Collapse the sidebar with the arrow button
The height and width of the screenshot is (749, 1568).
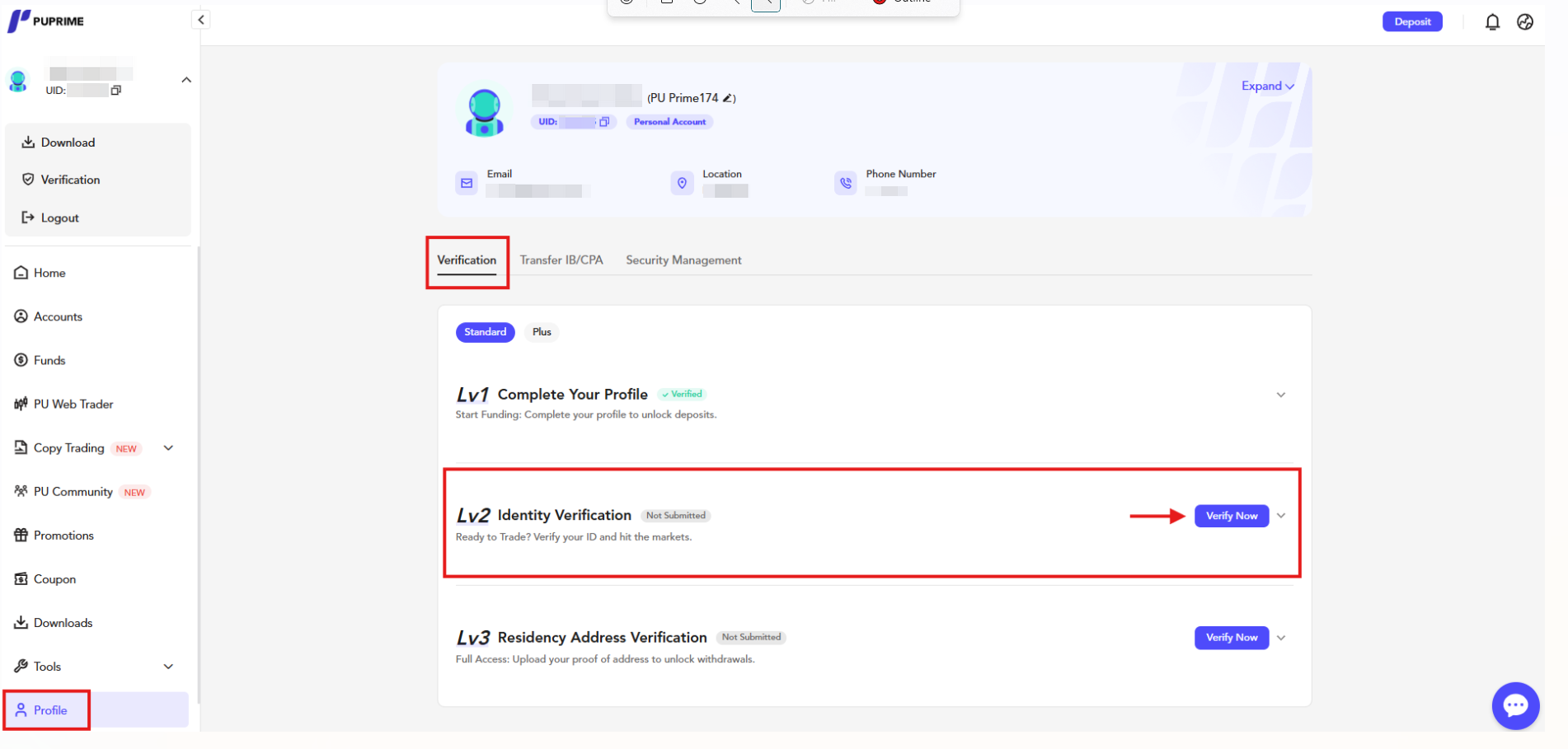tap(200, 20)
